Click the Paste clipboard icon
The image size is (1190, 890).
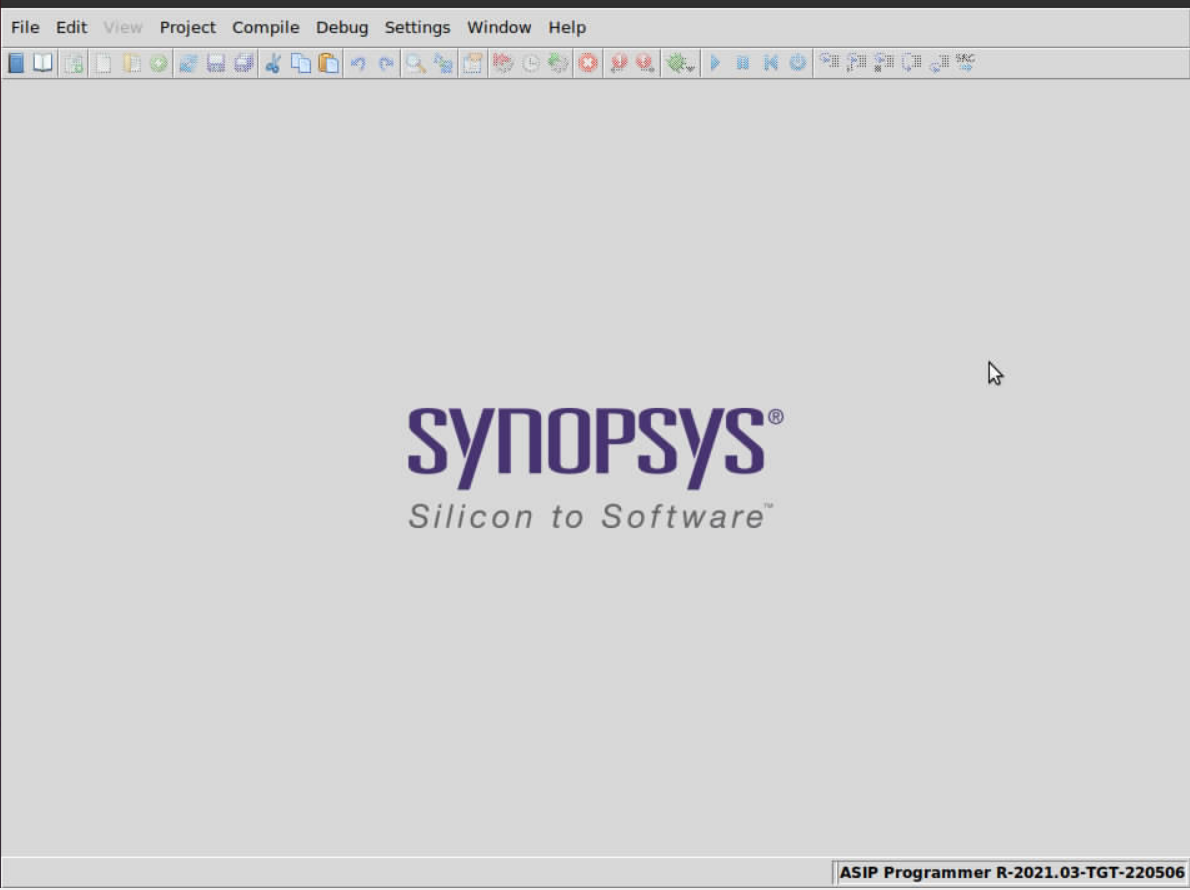tap(328, 63)
